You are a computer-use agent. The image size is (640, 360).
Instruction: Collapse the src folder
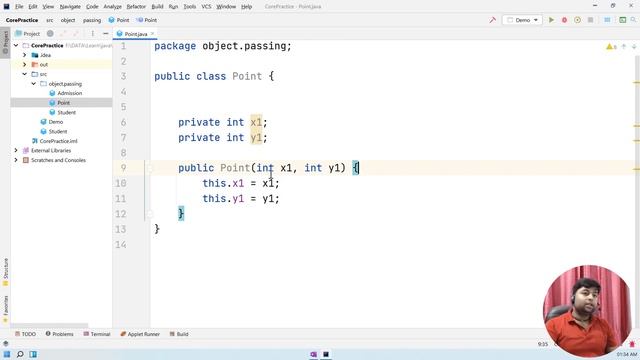pyautogui.click(x=24, y=74)
